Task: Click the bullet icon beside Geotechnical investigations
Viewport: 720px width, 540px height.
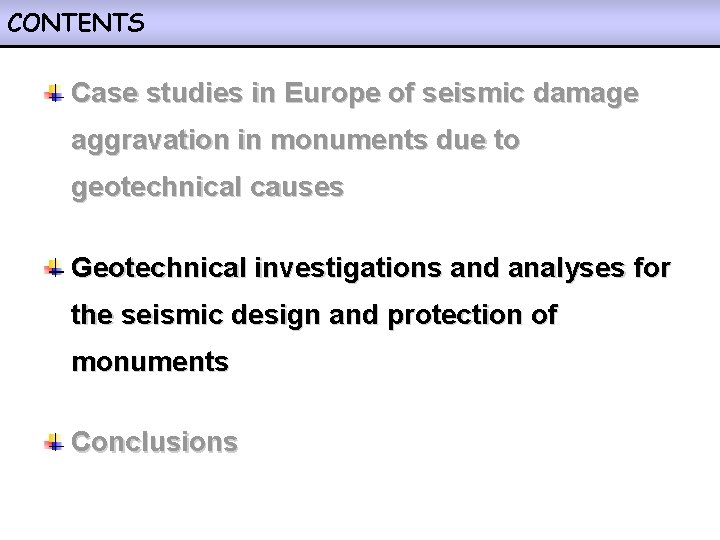Action: (x=54, y=268)
